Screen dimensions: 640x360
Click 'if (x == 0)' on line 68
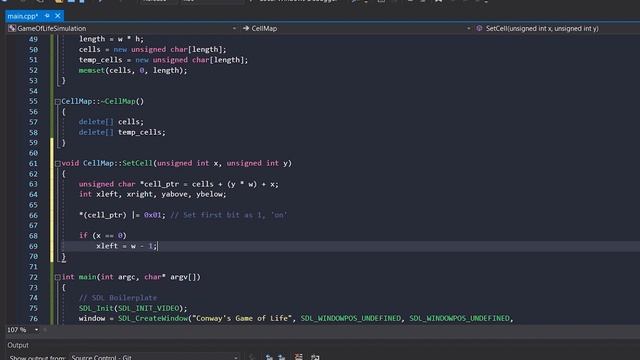coord(102,236)
